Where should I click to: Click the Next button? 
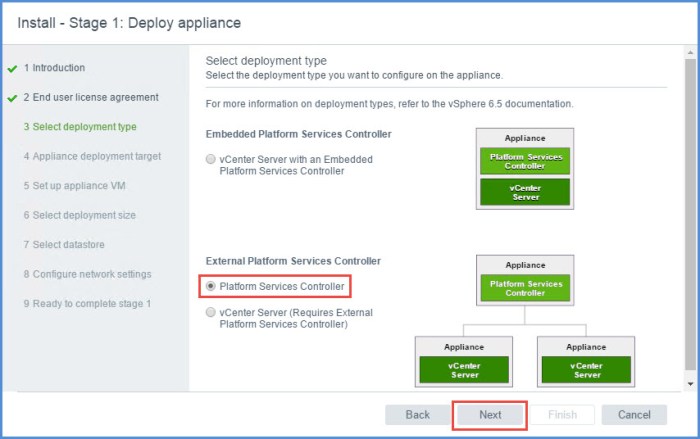(x=490, y=415)
